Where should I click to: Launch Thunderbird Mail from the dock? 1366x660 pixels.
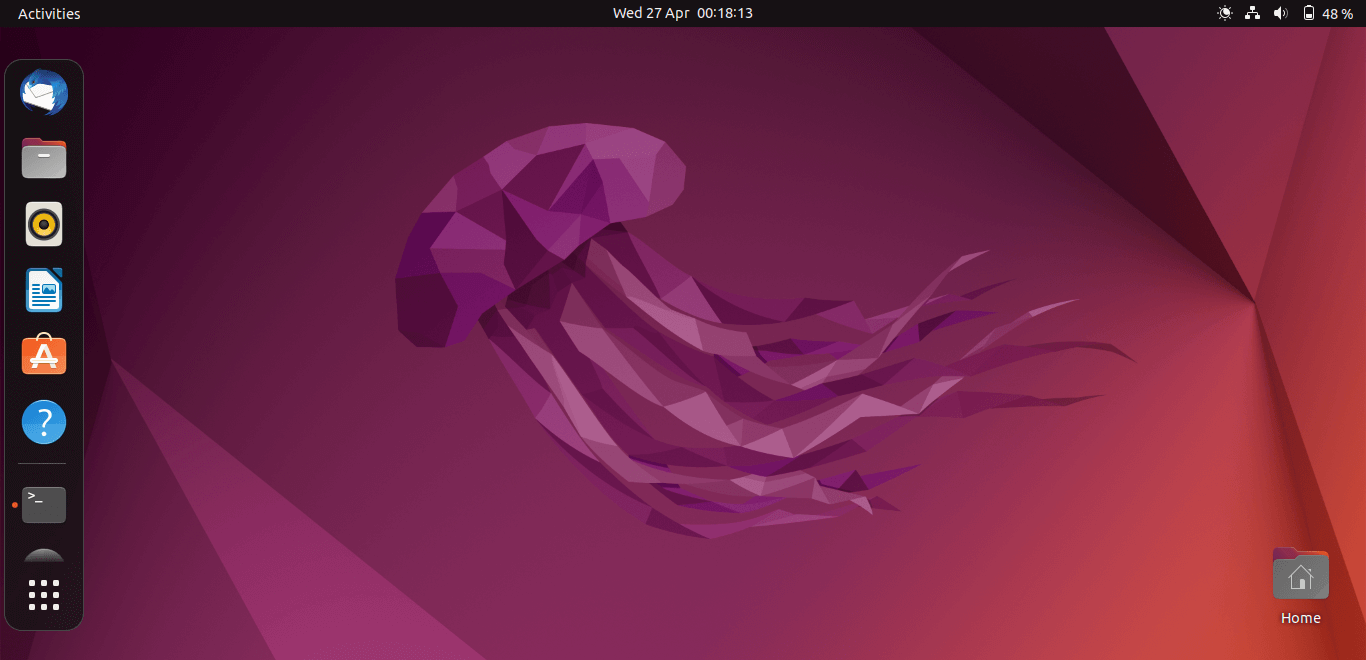point(44,92)
